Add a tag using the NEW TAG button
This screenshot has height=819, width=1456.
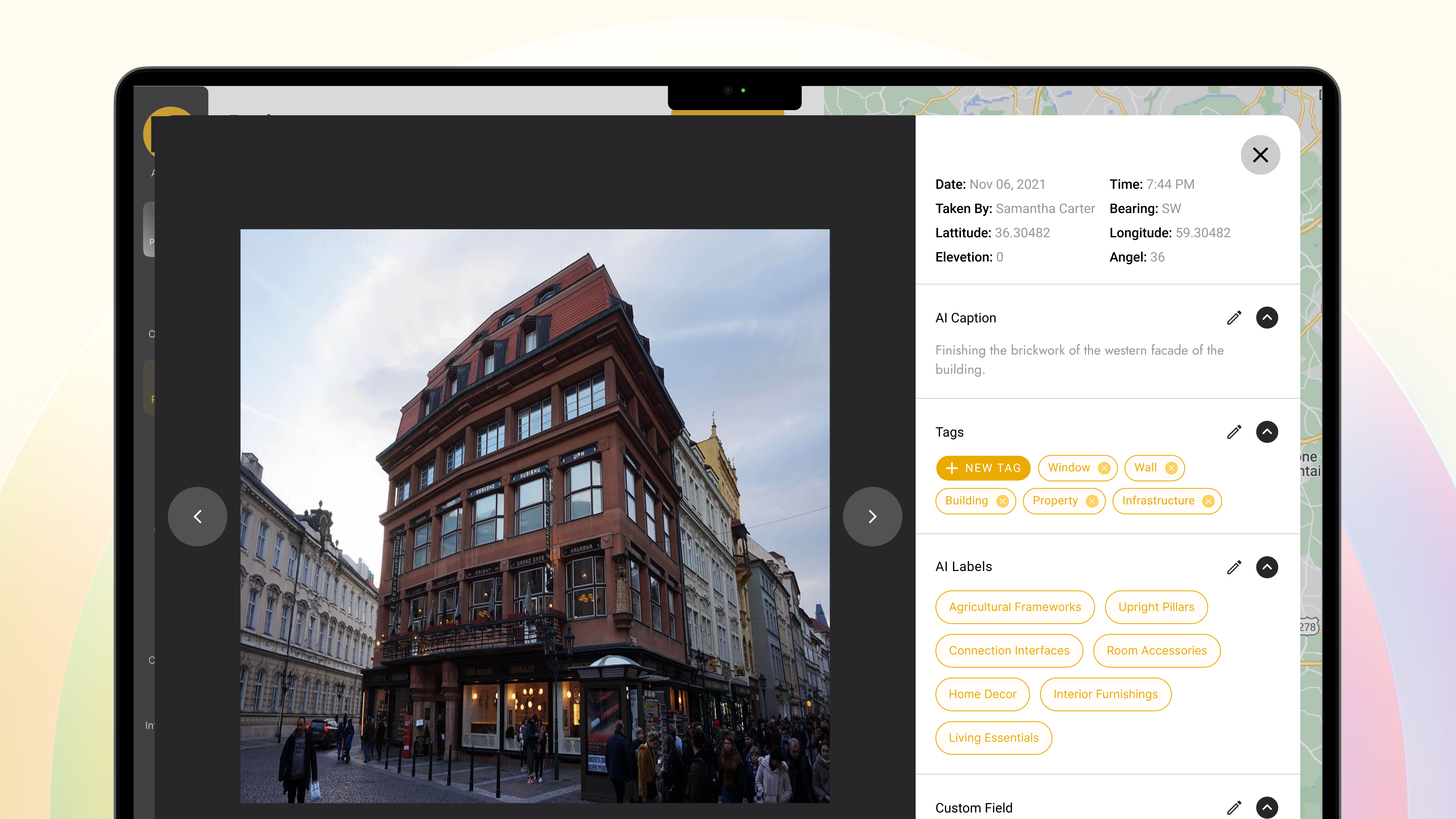coord(983,468)
